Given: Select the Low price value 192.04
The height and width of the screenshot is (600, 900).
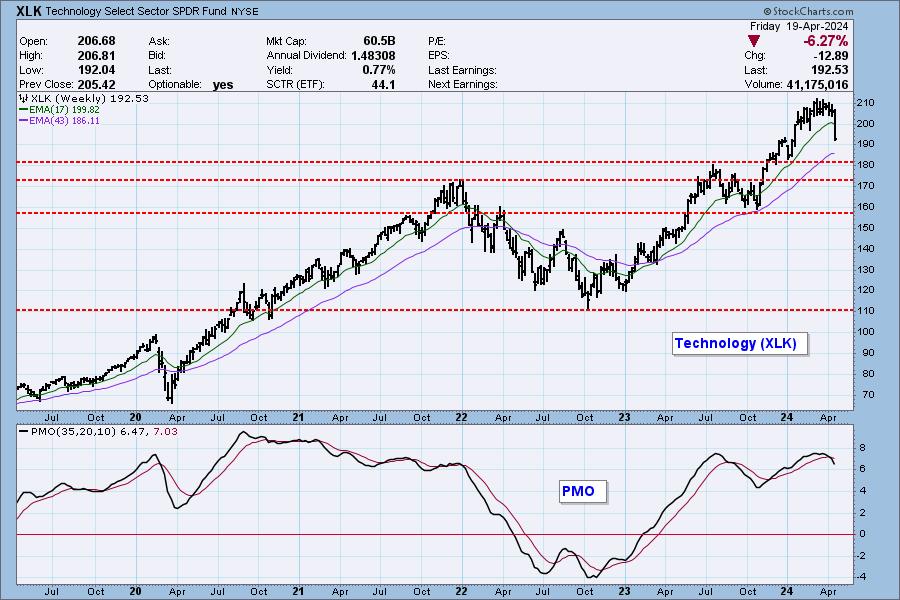Looking at the screenshot, I should click(96, 69).
